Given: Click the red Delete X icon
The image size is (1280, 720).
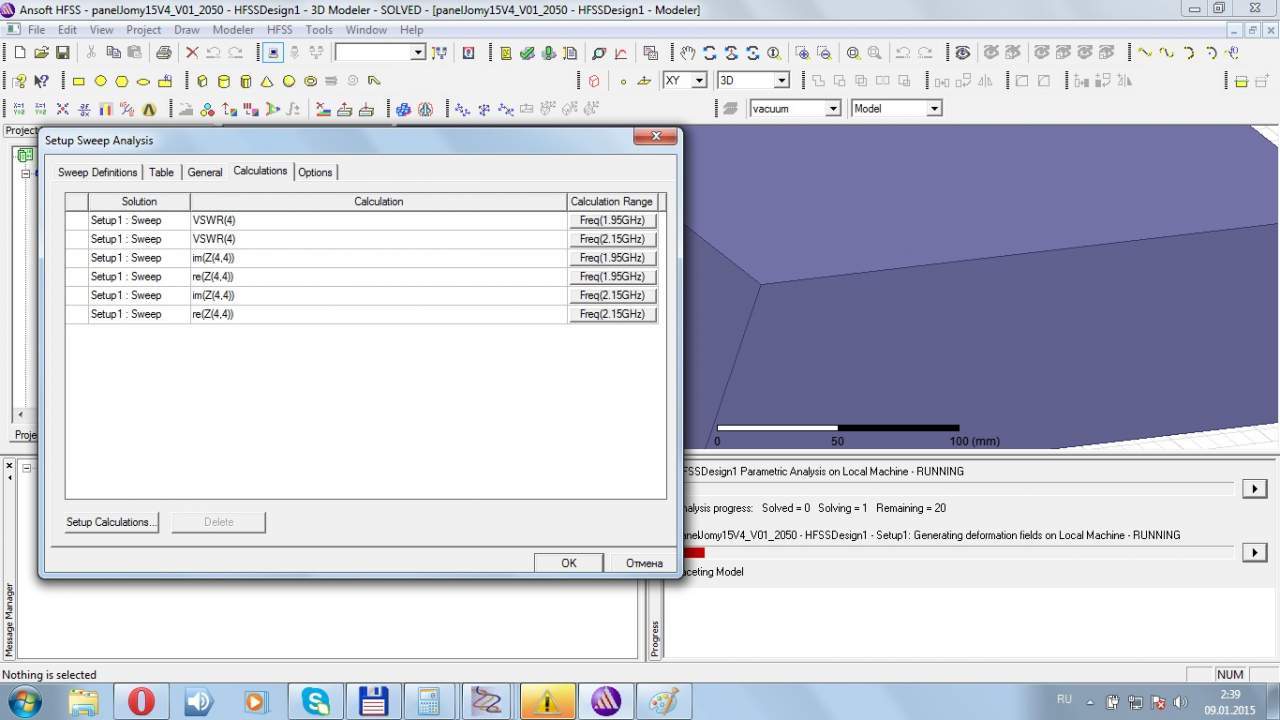Looking at the screenshot, I should [x=192, y=53].
